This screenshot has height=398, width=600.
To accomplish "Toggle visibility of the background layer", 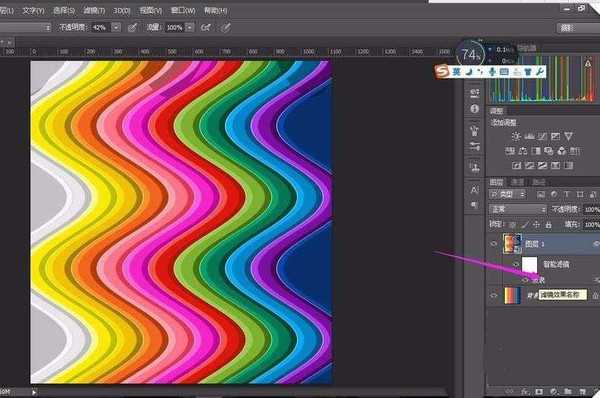I will pos(494,295).
